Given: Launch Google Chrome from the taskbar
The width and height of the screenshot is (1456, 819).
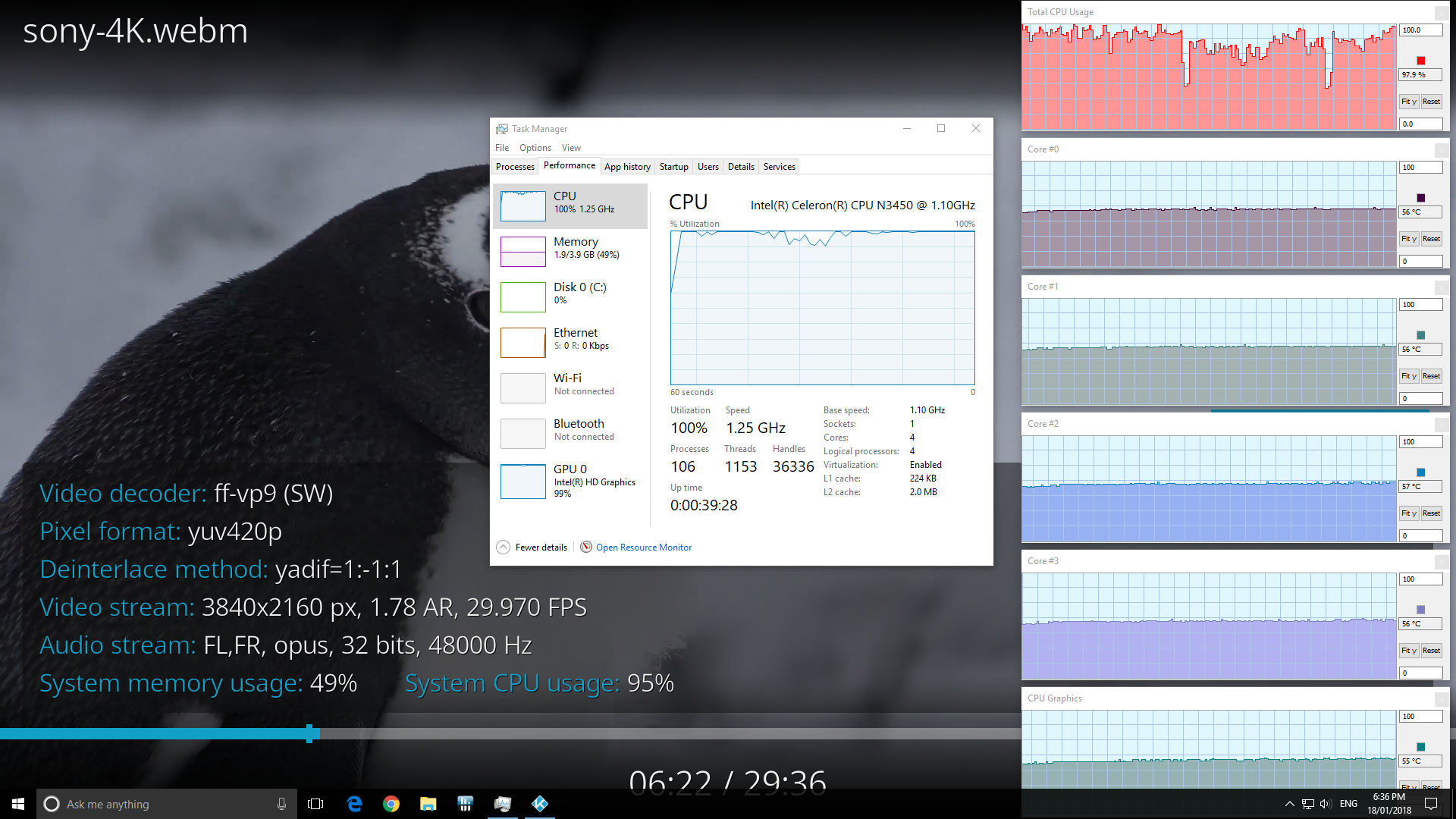Looking at the screenshot, I should pyautogui.click(x=391, y=804).
